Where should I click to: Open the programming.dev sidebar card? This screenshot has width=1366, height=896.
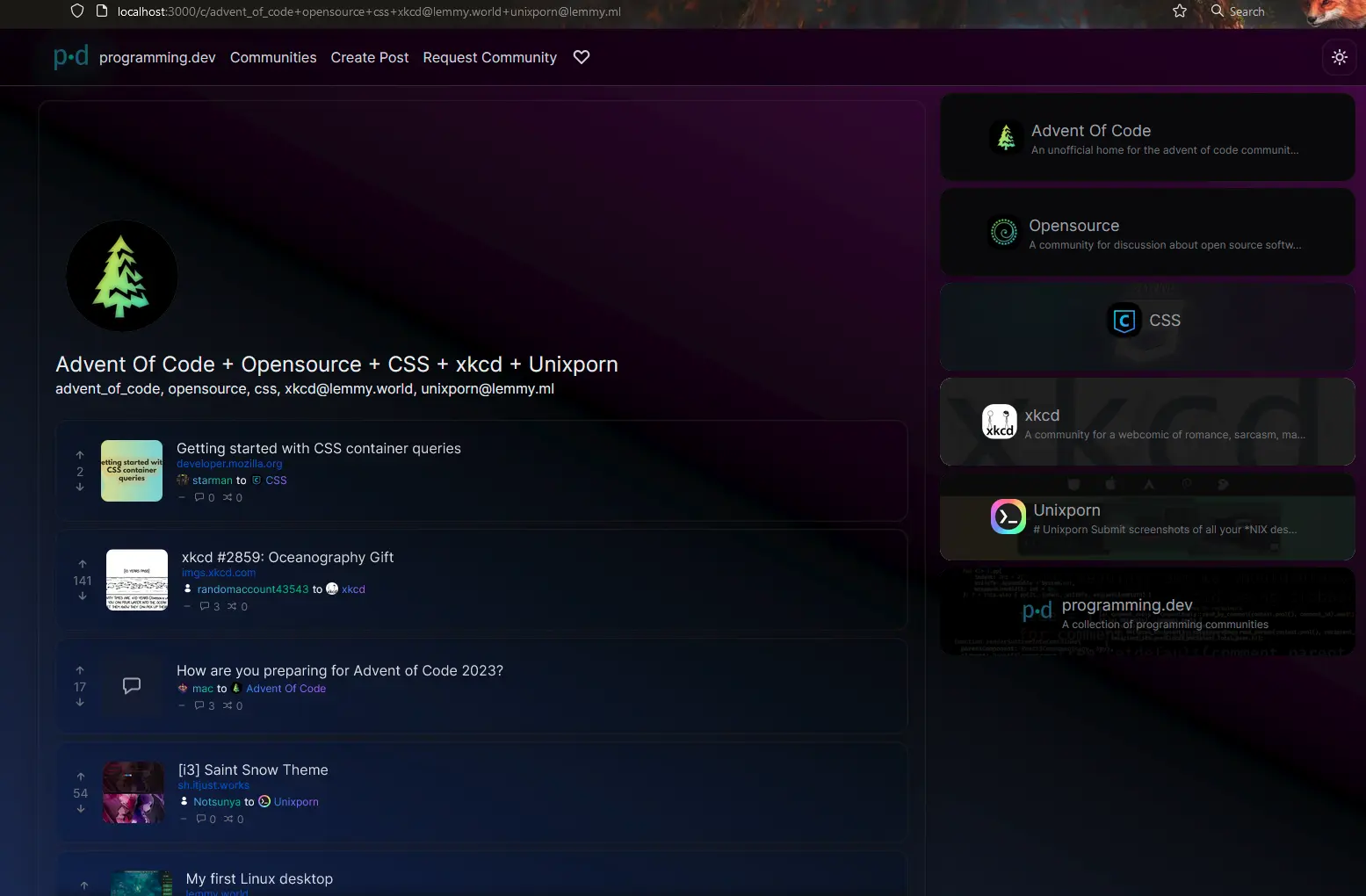(x=1147, y=611)
